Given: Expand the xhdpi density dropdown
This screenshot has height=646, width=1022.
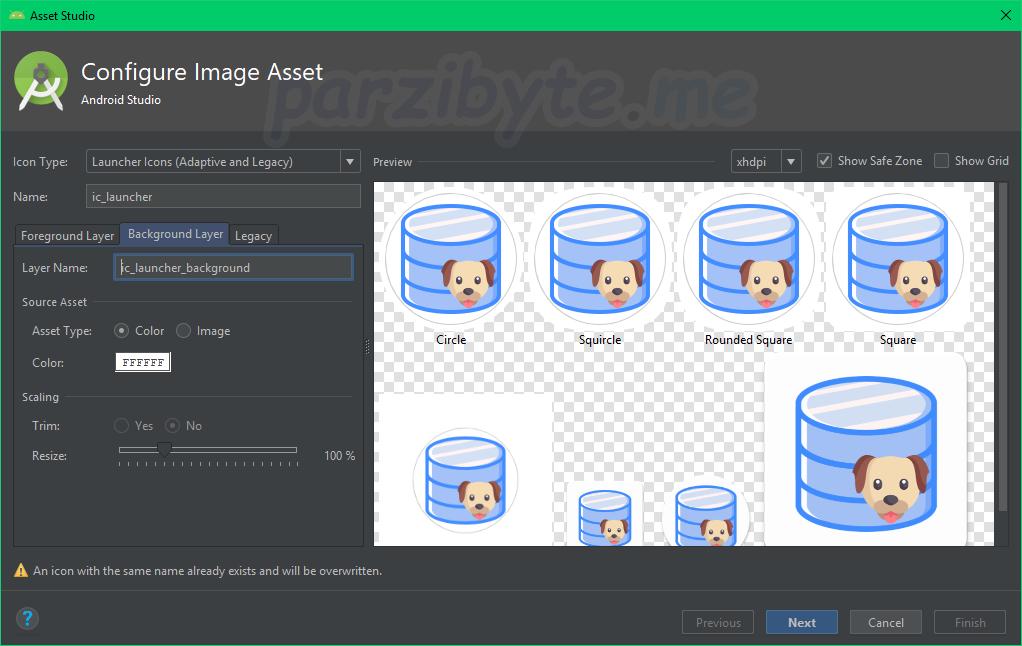Looking at the screenshot, I should point(766,162).
